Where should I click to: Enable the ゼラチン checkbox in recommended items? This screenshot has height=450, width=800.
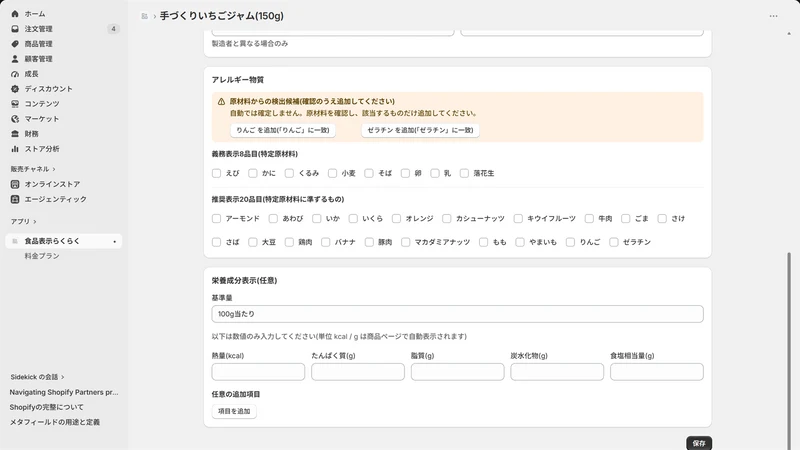[614, 242]
